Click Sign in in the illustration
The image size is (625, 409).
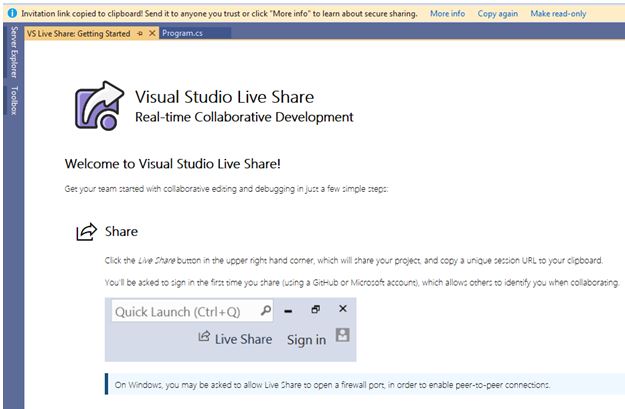pyautogui.click(x=306, y=340)
